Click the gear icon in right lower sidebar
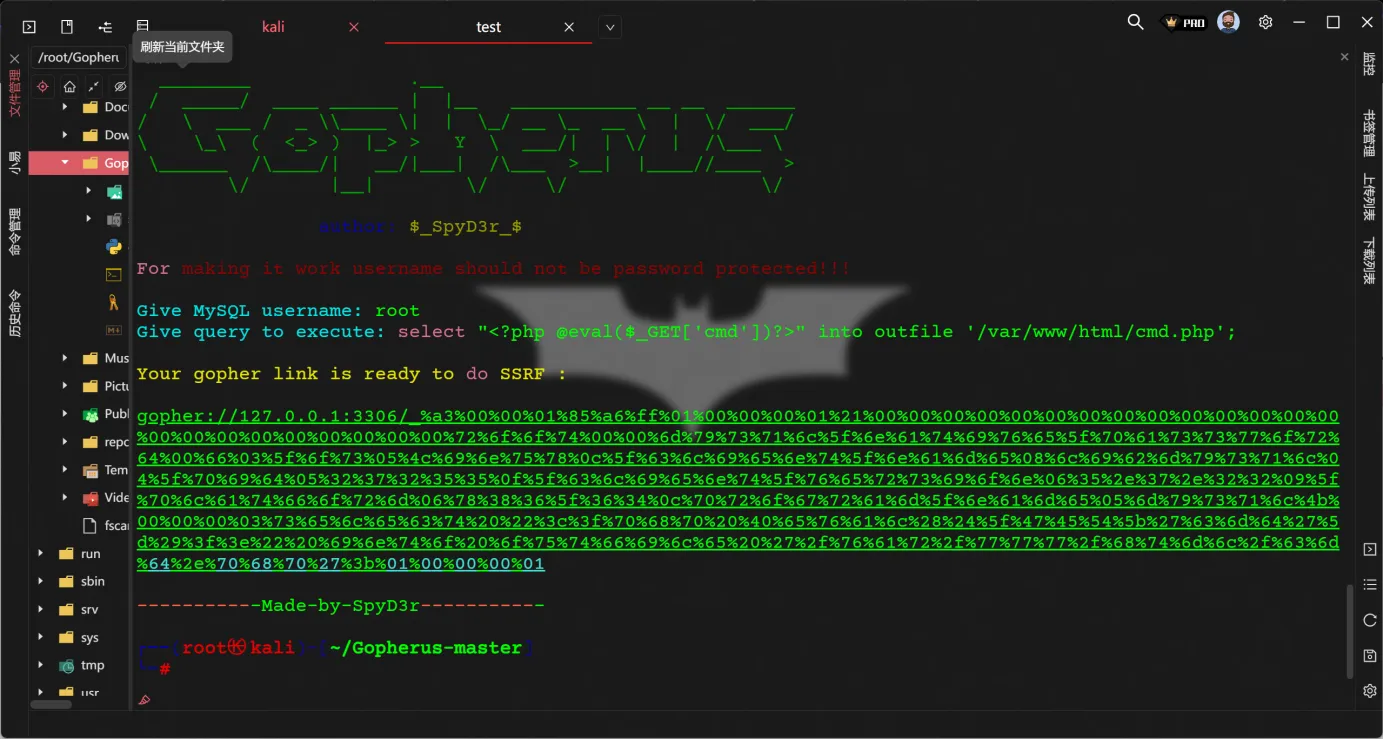 (1370, 691)
